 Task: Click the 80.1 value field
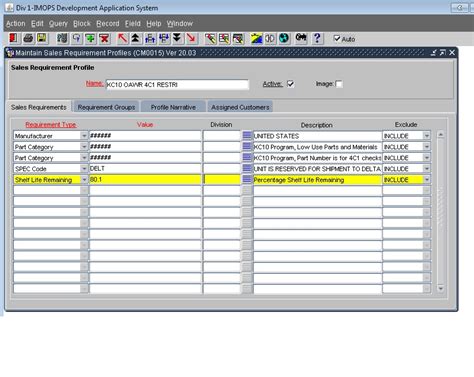(145, 179)
